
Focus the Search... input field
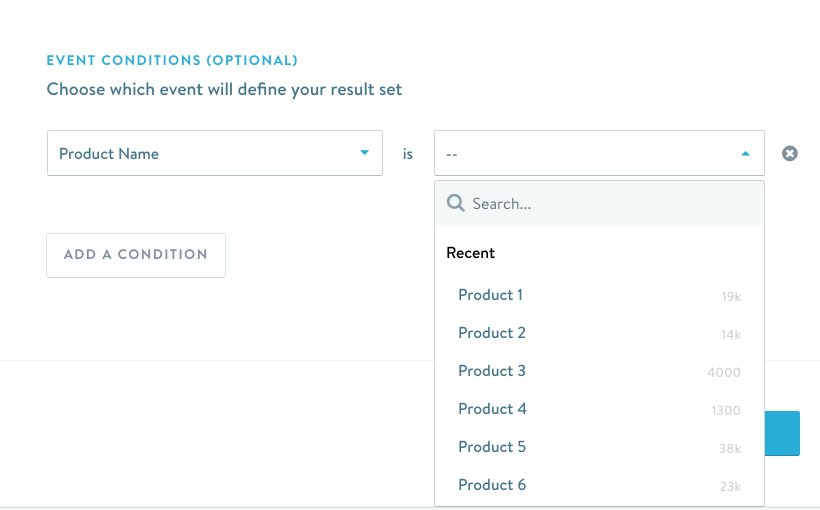(x=610, y=203)
